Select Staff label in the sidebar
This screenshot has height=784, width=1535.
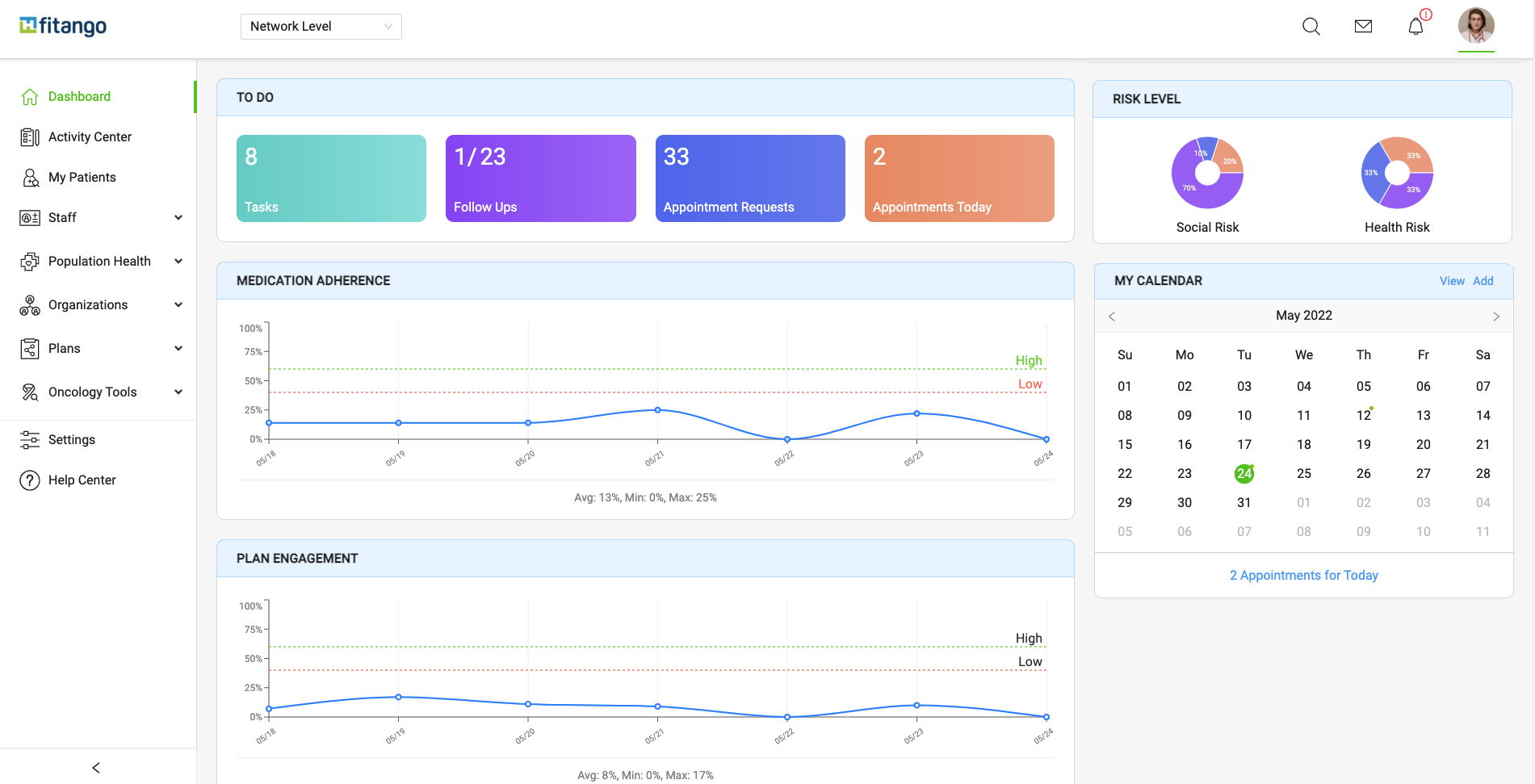tap(62, 218)
